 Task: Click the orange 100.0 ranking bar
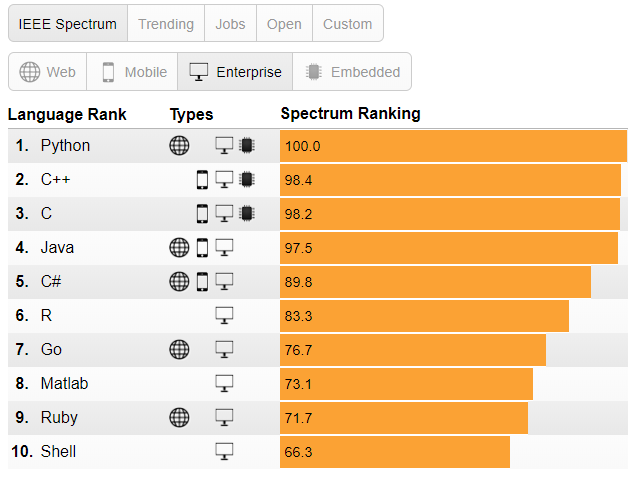pos(453,146)
